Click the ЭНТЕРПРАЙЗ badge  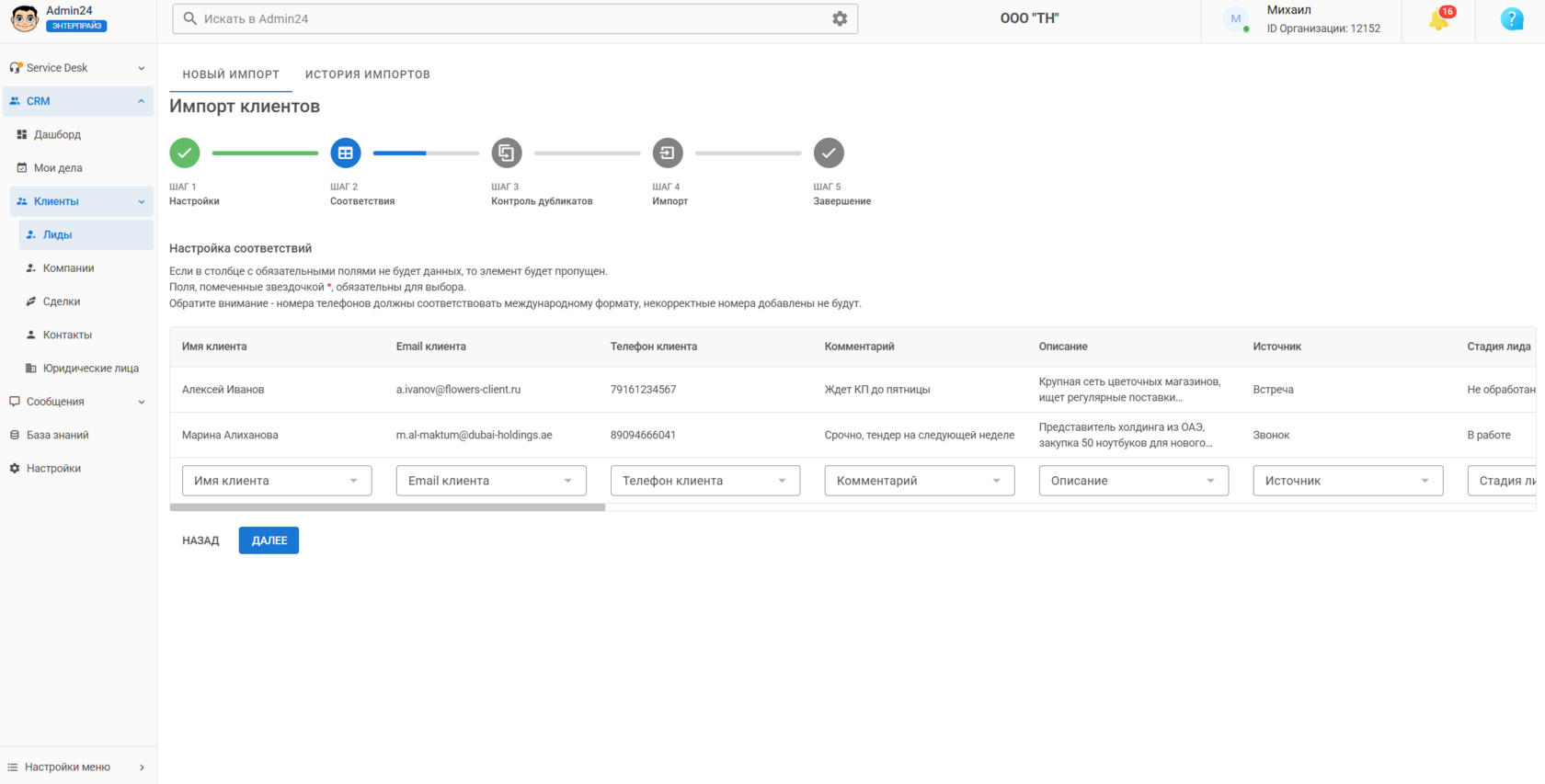tap(76, 26)
